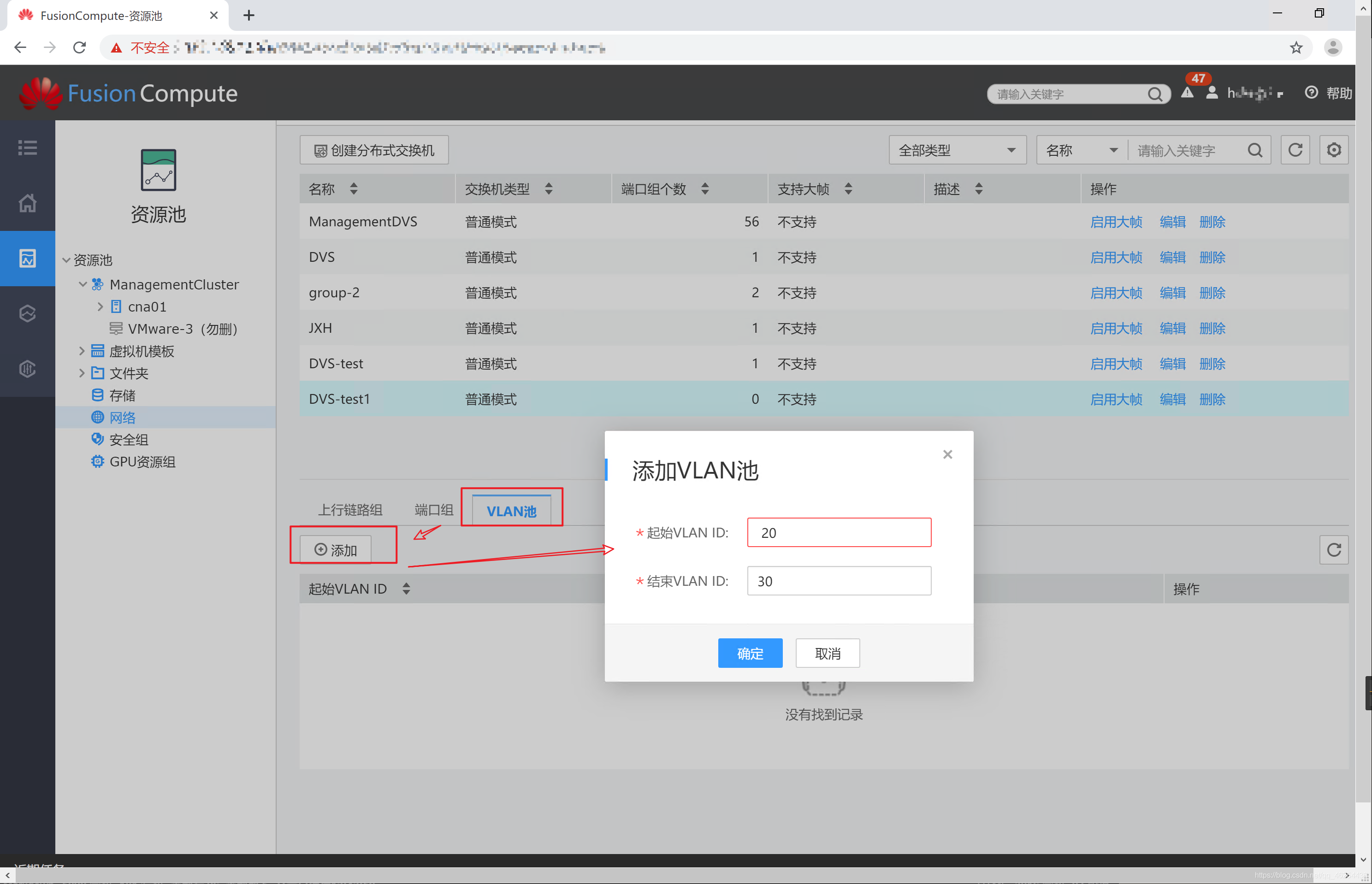
Task: Click the header search magnifier icon
Action: [1155, 94]
